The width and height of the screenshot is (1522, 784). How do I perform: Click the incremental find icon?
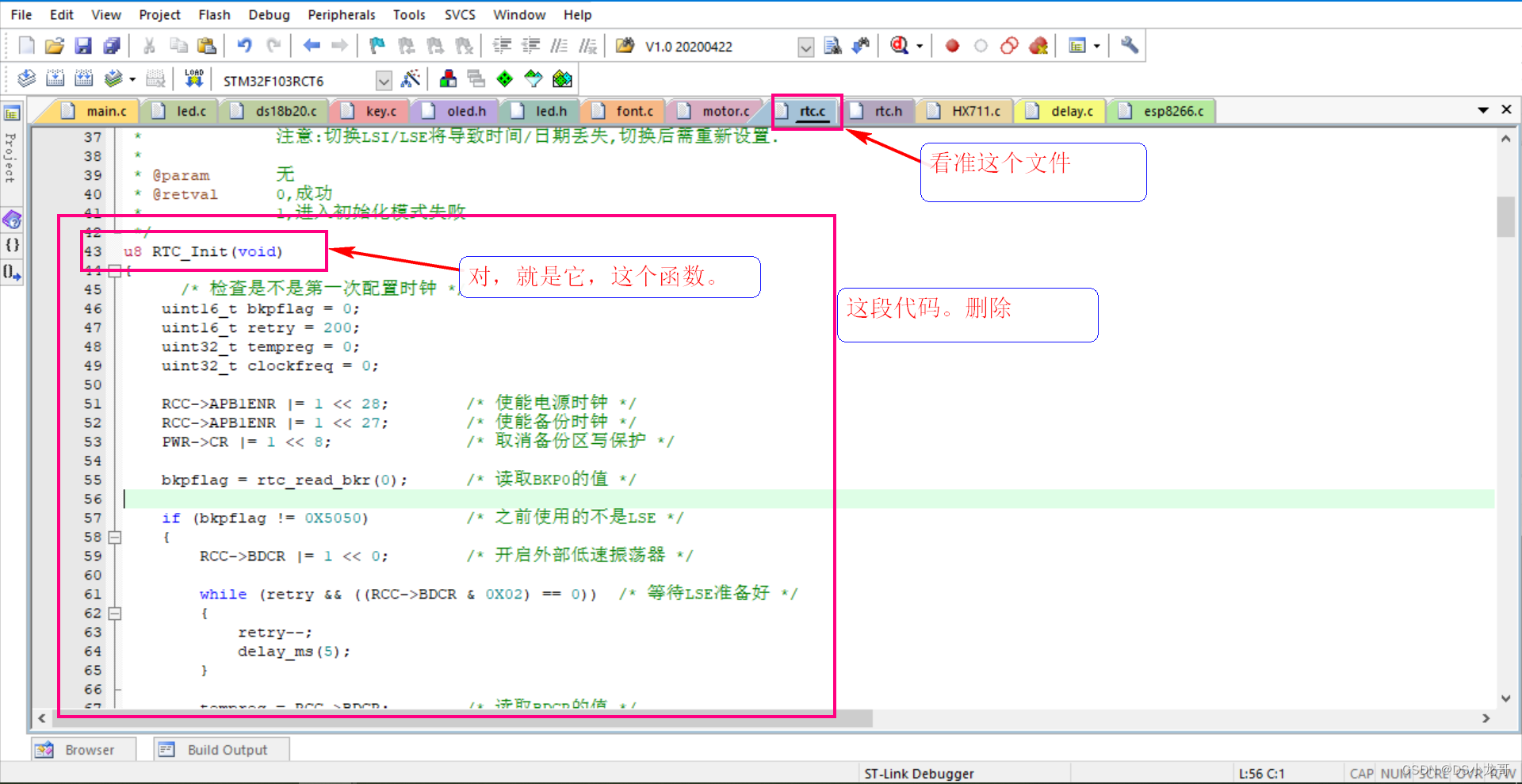[861, 46]
